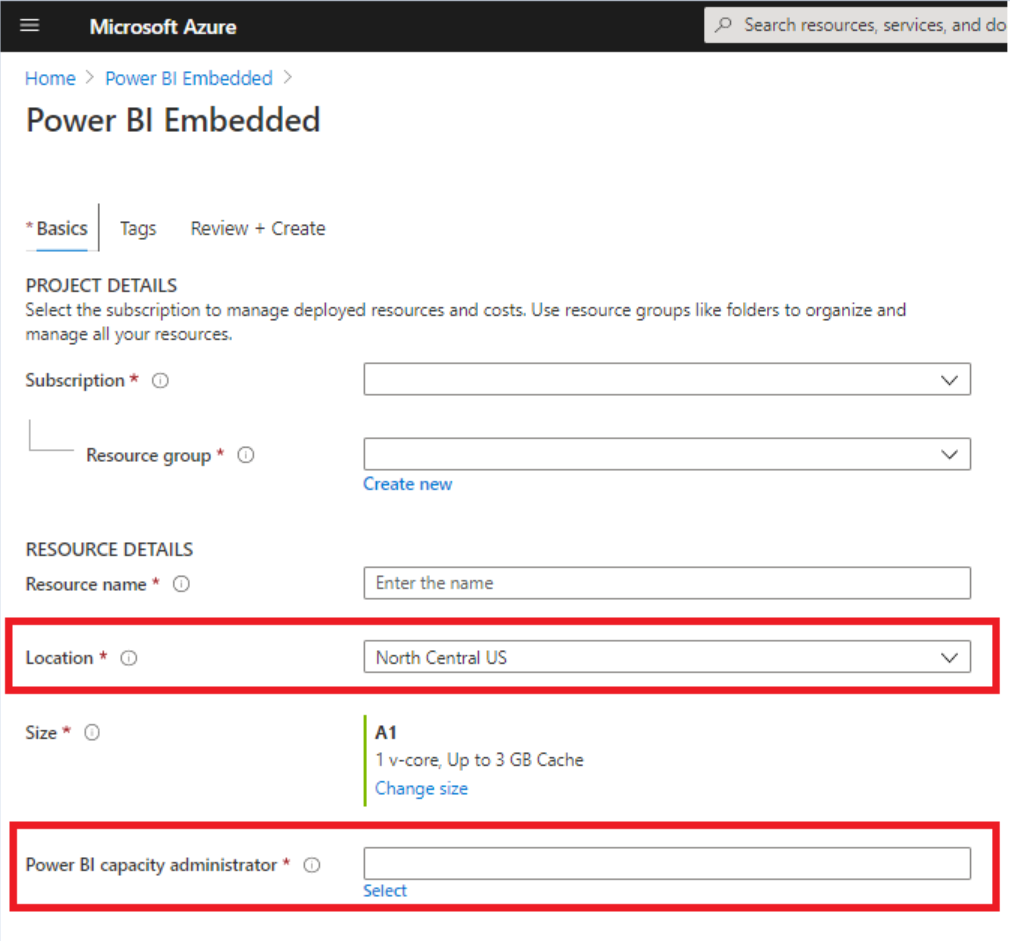Show info tooltip for Subscription
1010x941 pixels.
click(x=160, y=381)
